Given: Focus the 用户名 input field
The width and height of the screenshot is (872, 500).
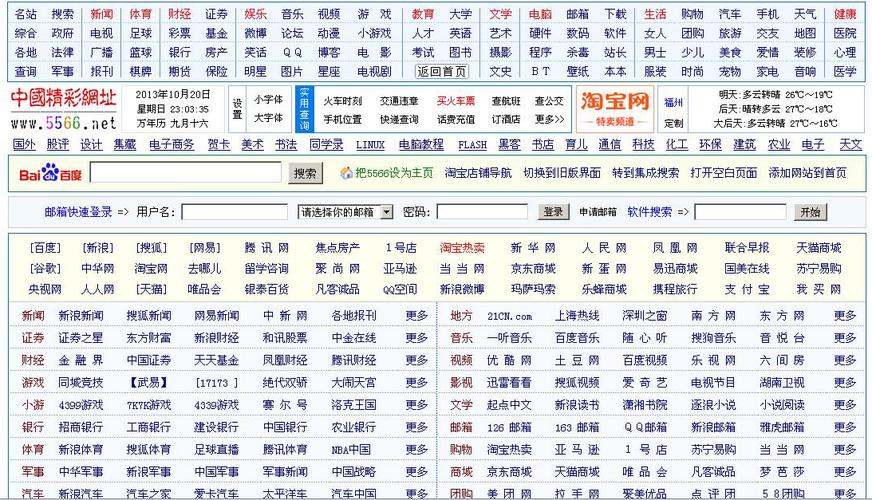Looking at the screenshot, I should pos(235,212).
